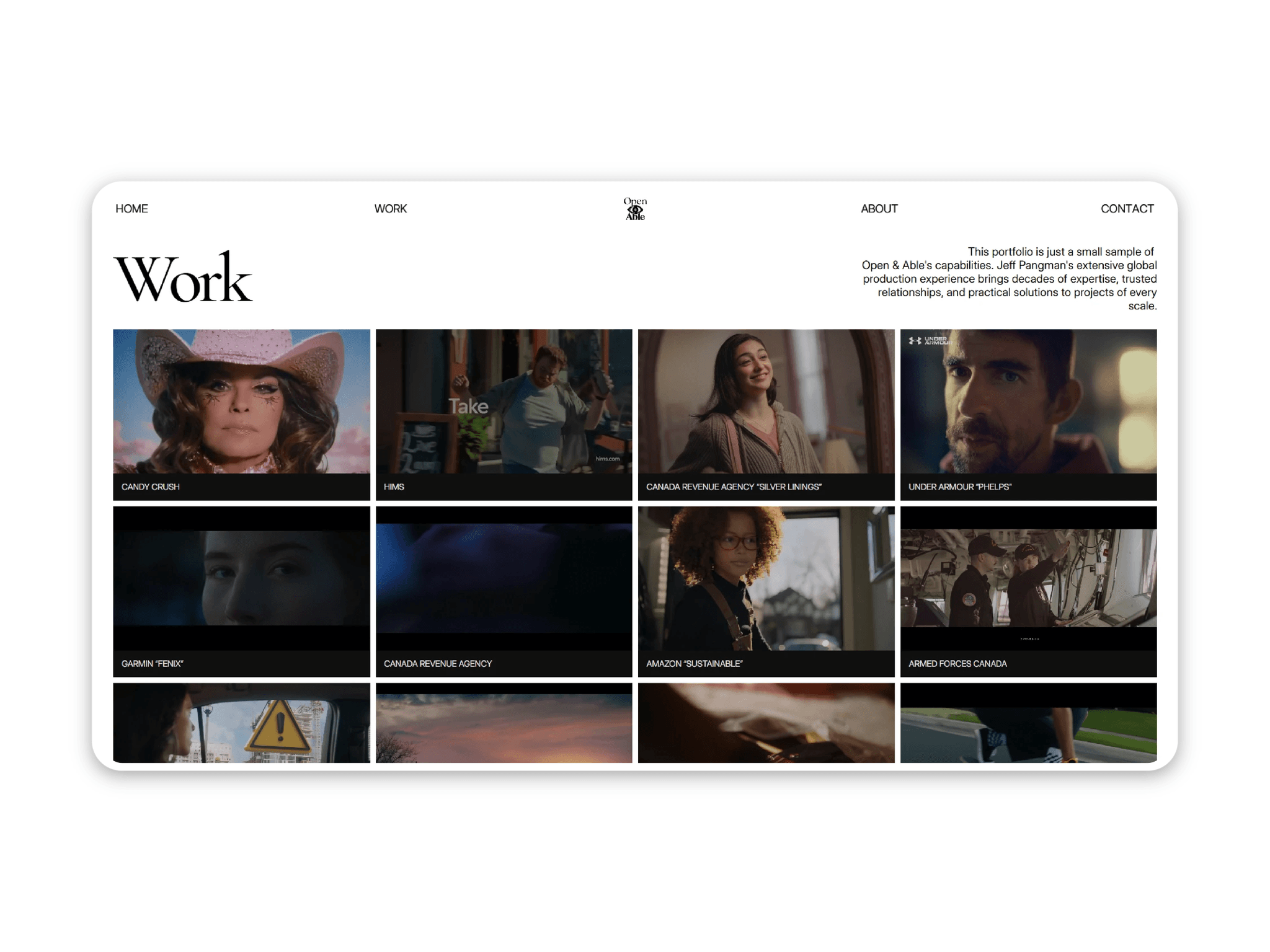Open Canada Revenue Agency Silver Linings thumbnail
This screenshot has width=1270, height=952.
point(766,402)
